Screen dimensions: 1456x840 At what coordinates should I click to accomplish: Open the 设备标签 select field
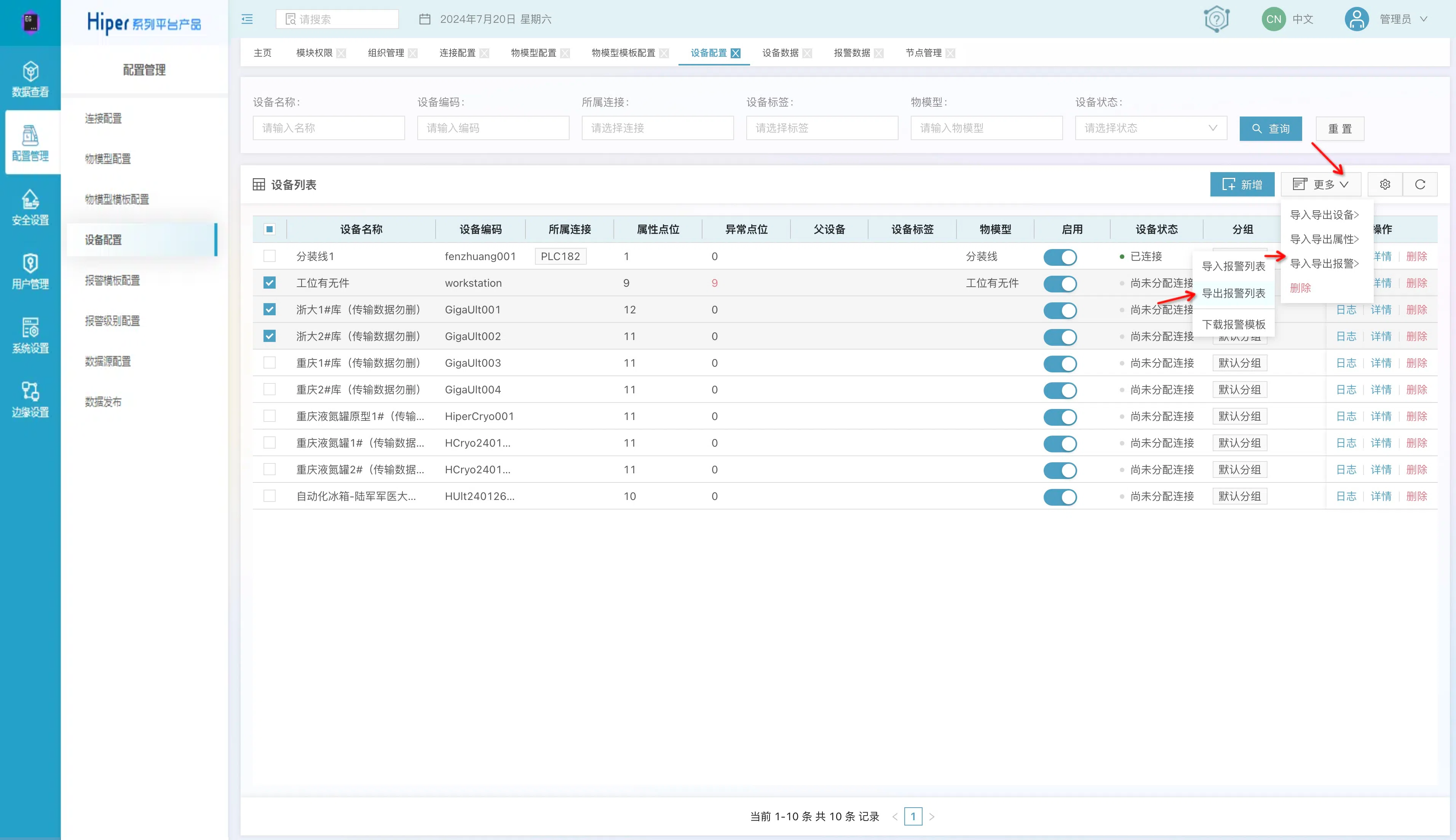pyautogui.click(x=822, y=128)
